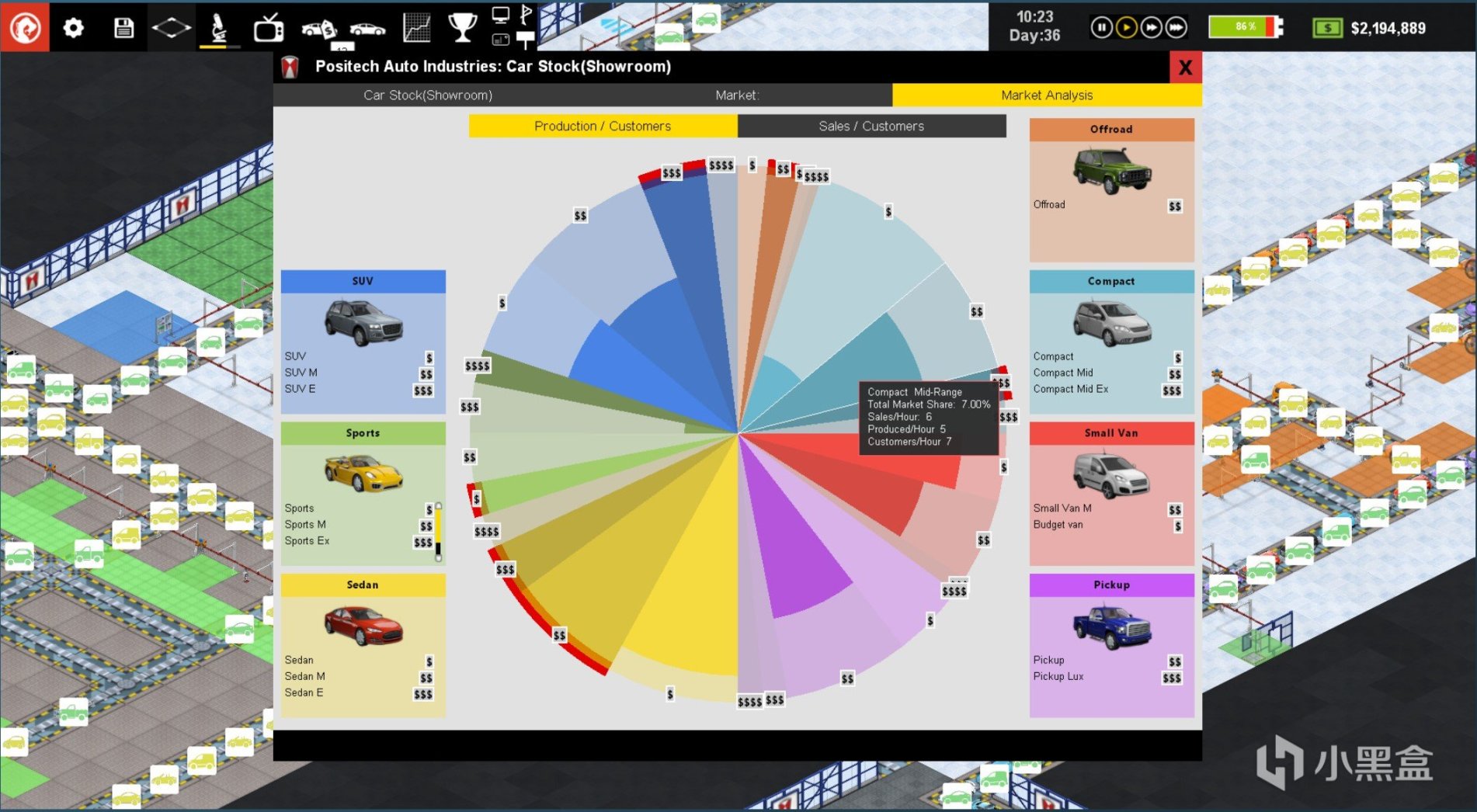Click the signpost icon below the flag
Viewport: 1477px width, 812px height.
(x=526, y=39)
